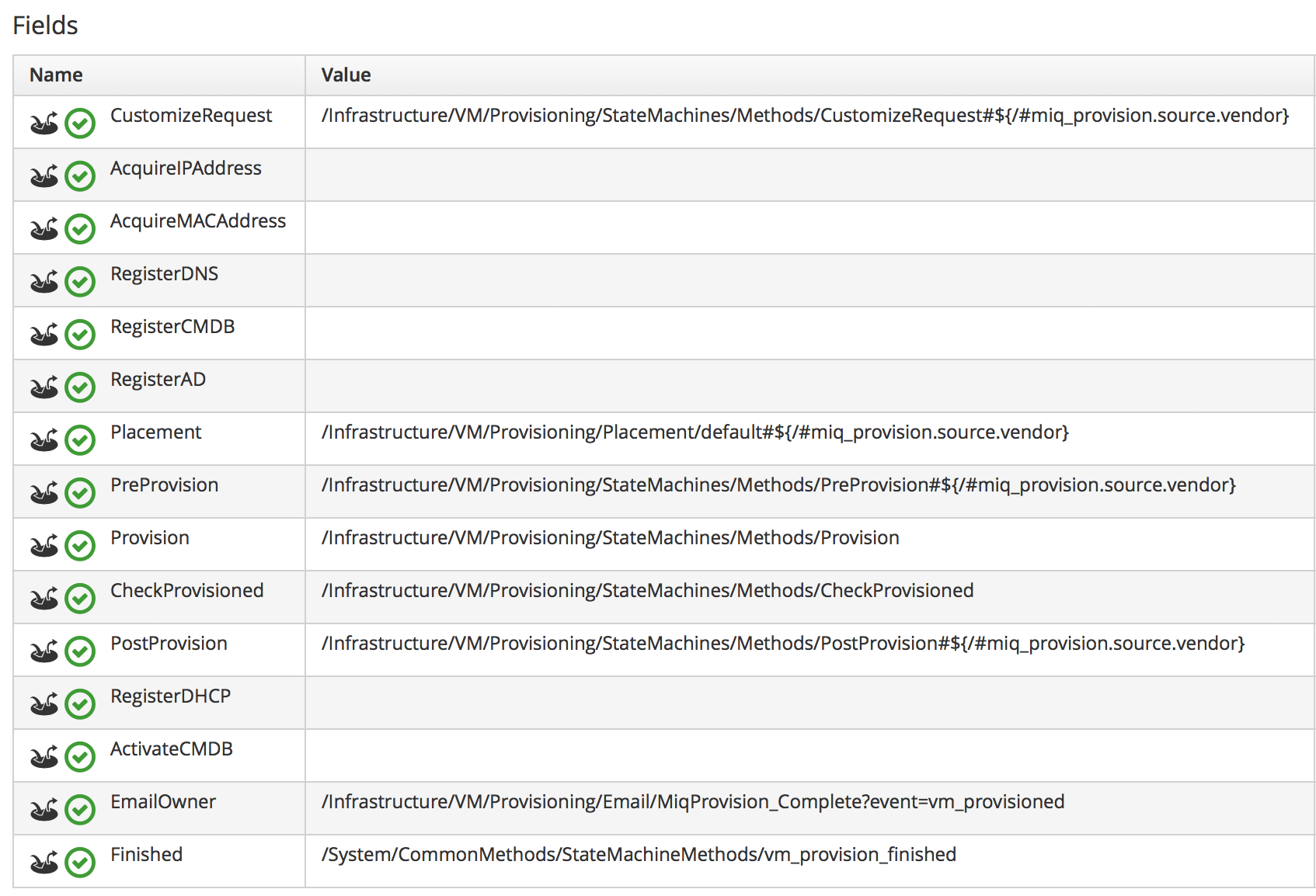Select the RegisterCMDB field row
The height and width of the screenshot is (896, 1316).
point(172,327)
